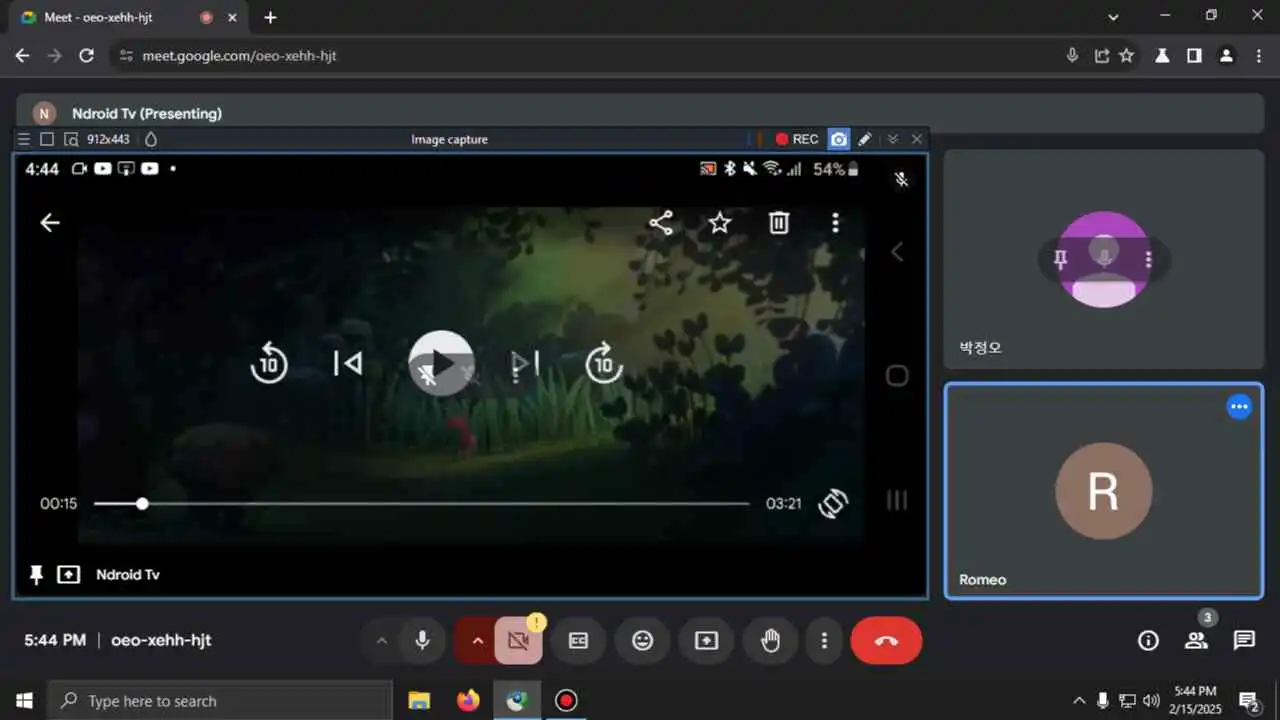
Task: Show the participants people panel
Action: point(1196,641)
